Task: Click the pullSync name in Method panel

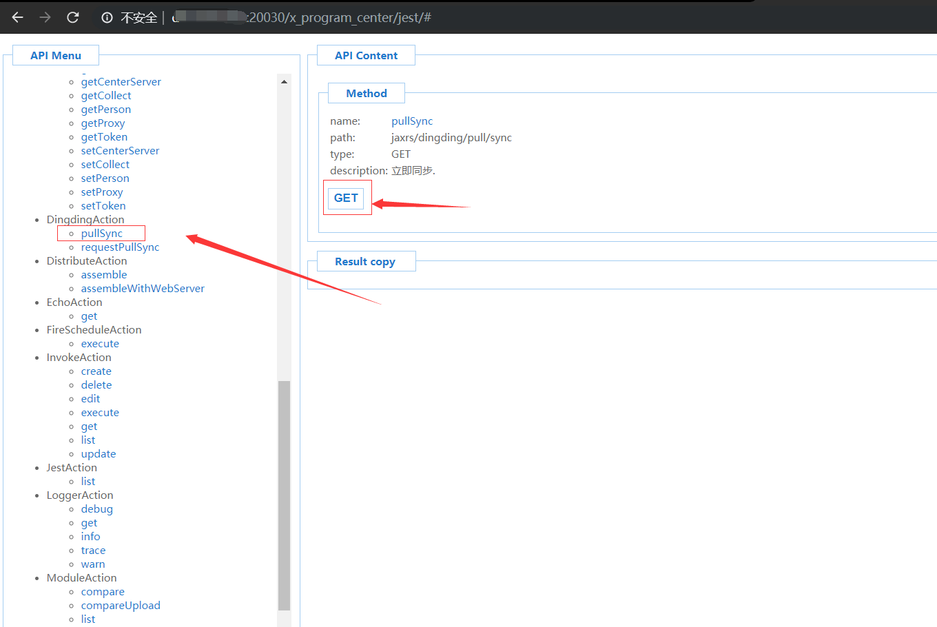Action: point(411,121)
